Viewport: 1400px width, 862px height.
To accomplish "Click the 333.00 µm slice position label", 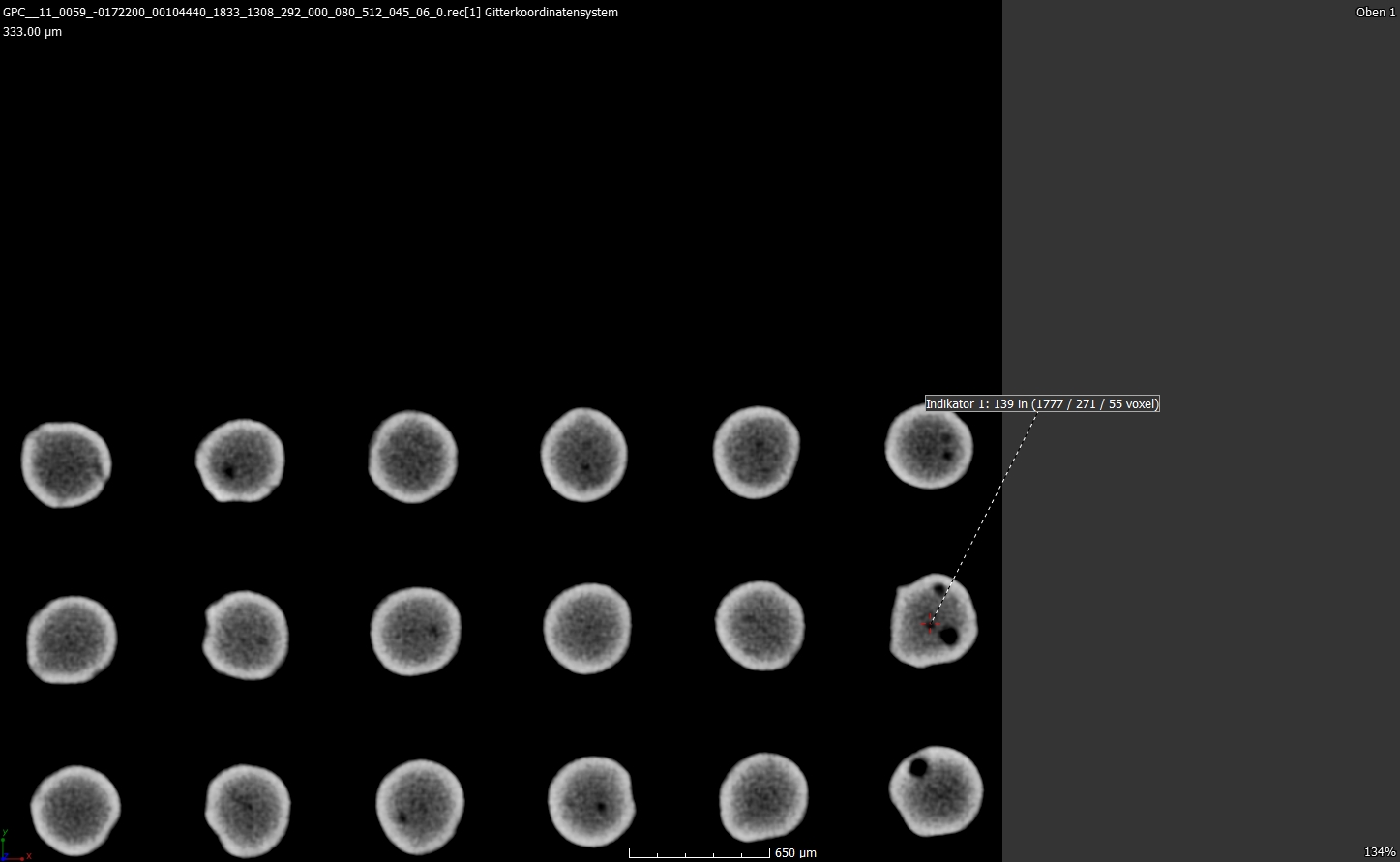I will tap(32, 32).
